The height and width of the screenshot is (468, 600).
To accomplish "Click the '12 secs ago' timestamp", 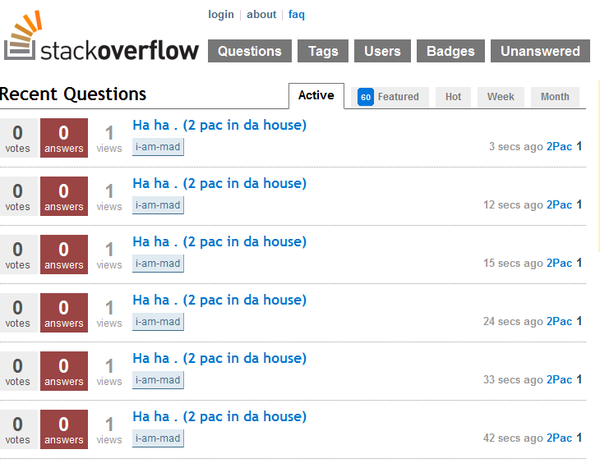I will coord(513,205).
